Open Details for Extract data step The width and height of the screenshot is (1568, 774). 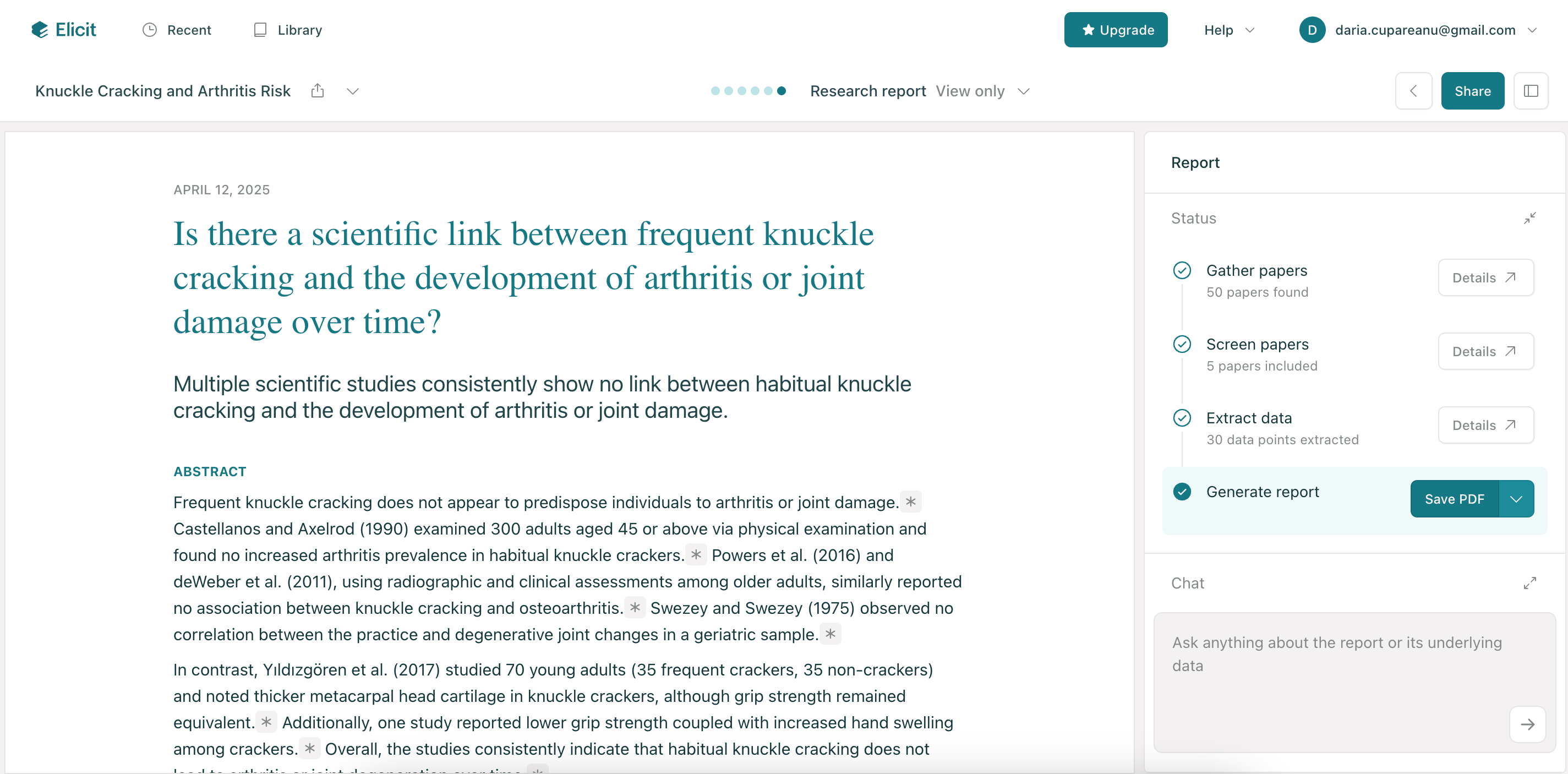(x=1484, y=425)
